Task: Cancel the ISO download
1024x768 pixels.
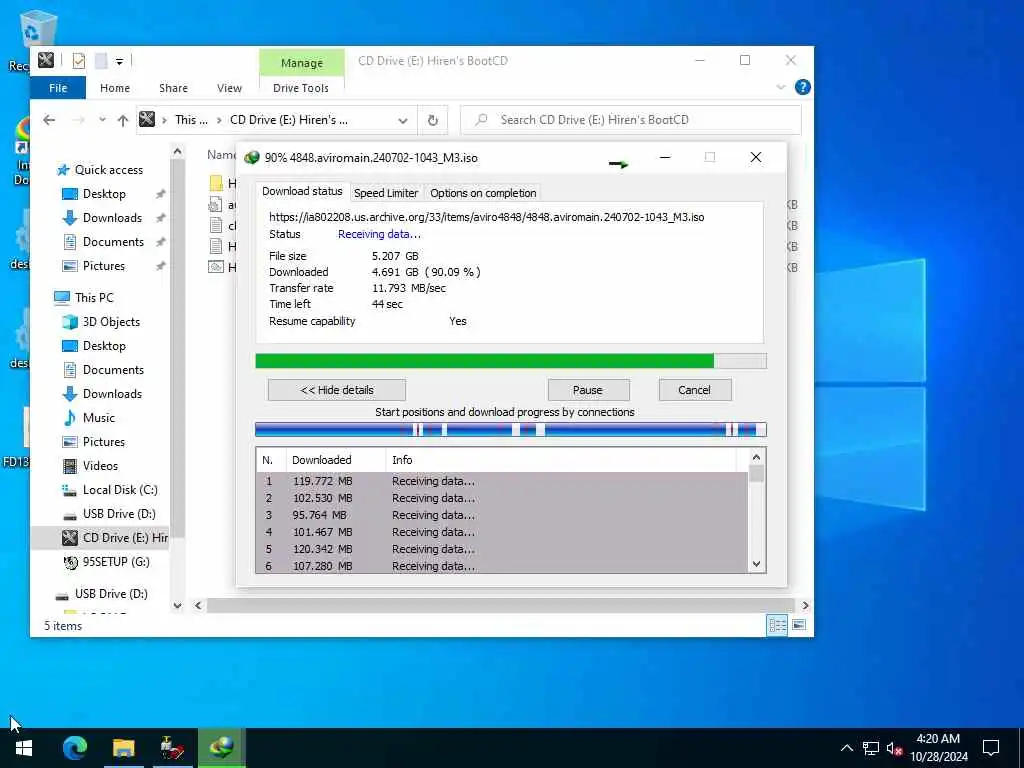Action: (695, 390)
